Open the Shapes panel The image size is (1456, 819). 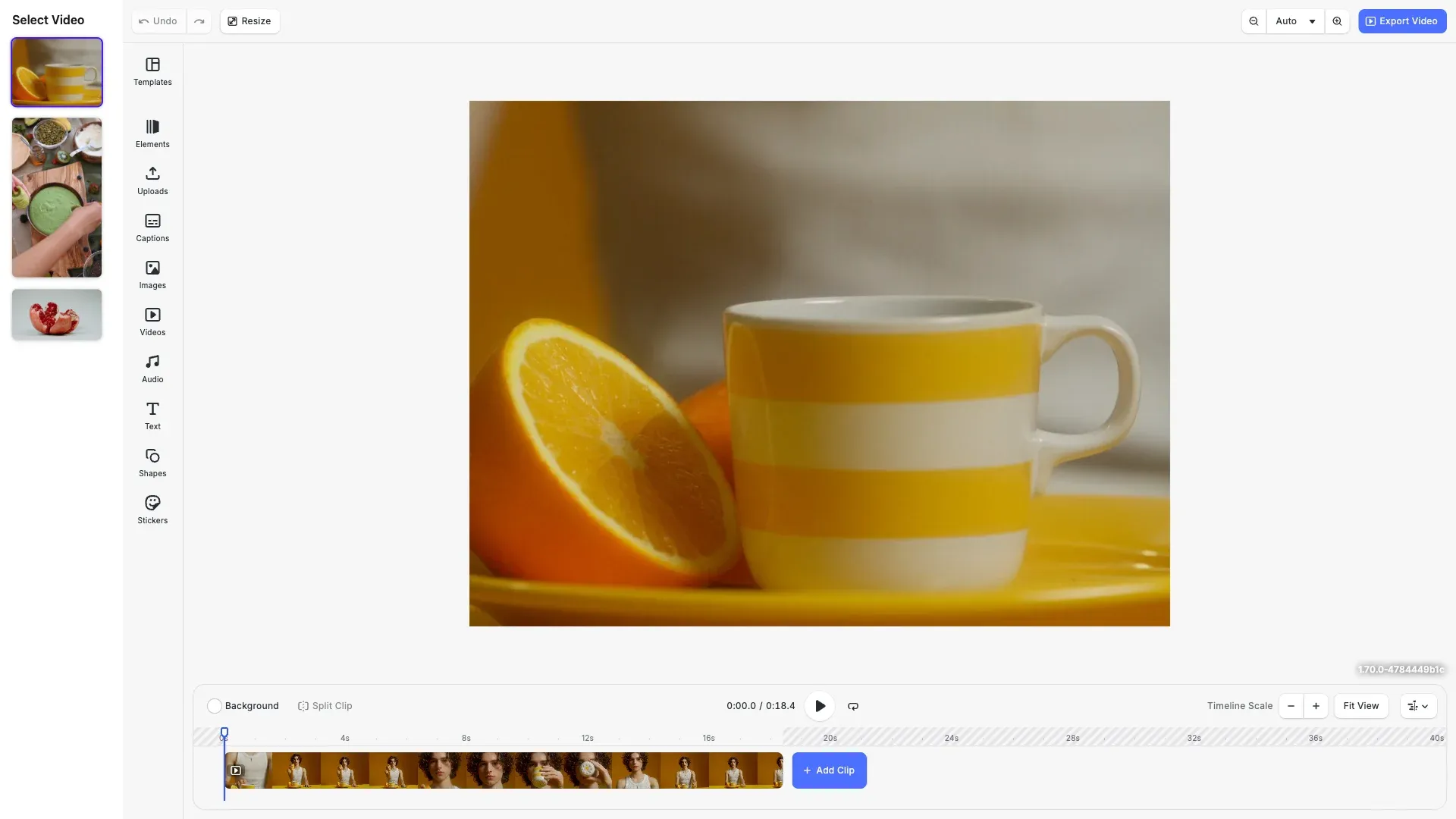152,463
